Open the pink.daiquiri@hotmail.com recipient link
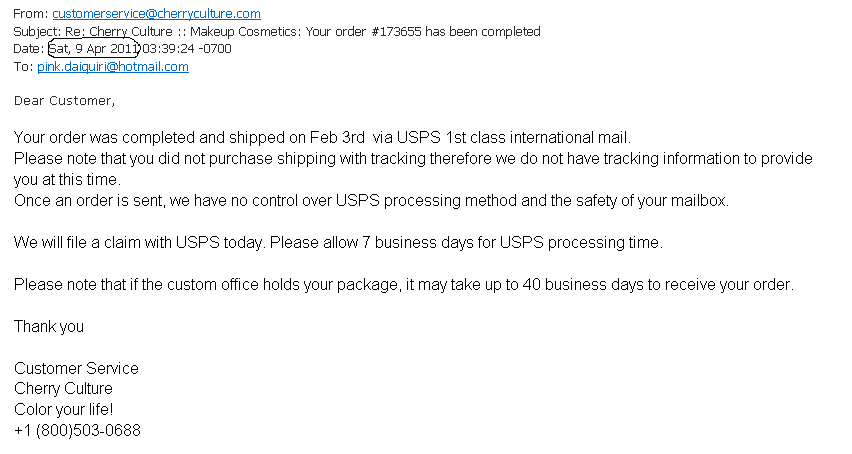 [113, 67]
